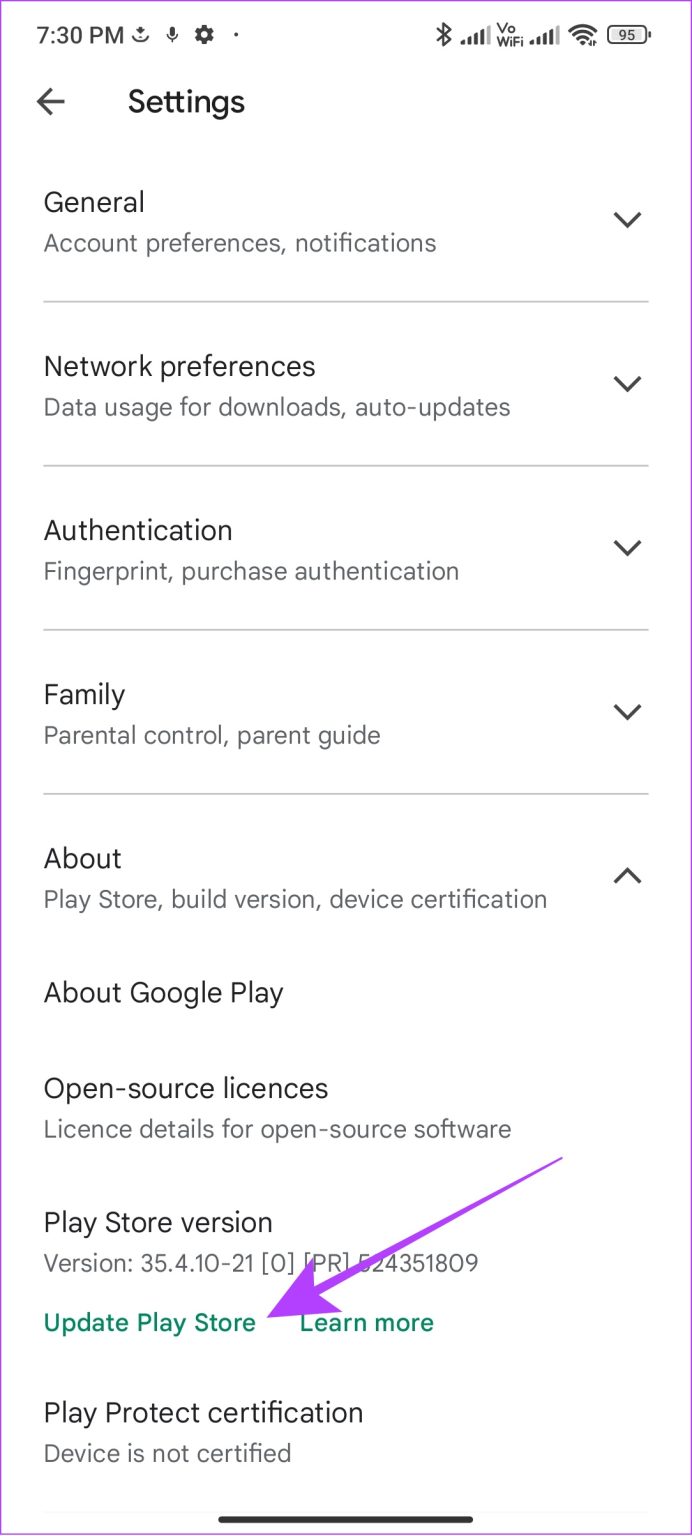Click the battery indicator showing 95
This screenshot has width=692, height=1536.
(627, 34)
